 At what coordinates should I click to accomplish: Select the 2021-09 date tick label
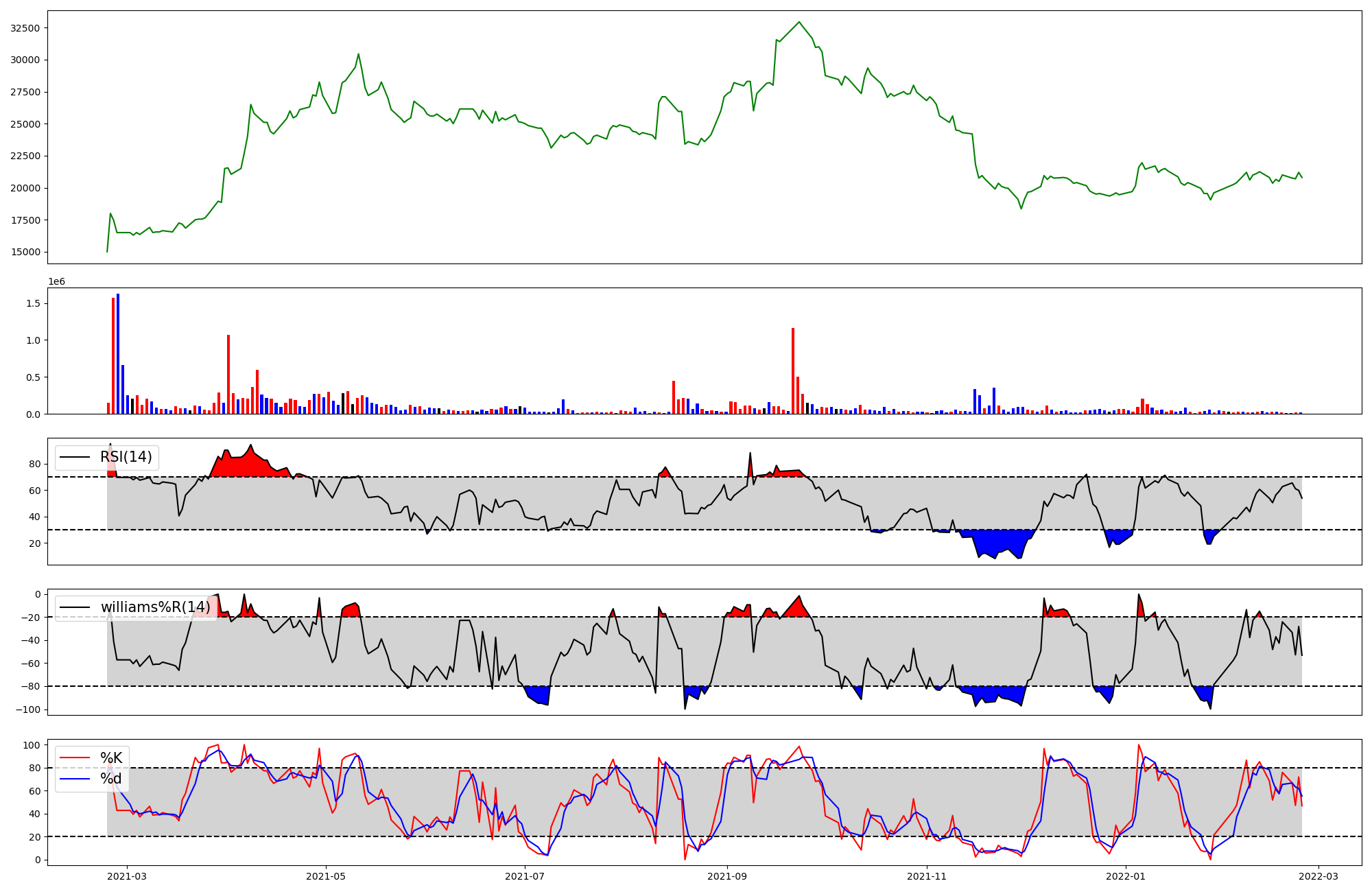(x=727, y=876)
